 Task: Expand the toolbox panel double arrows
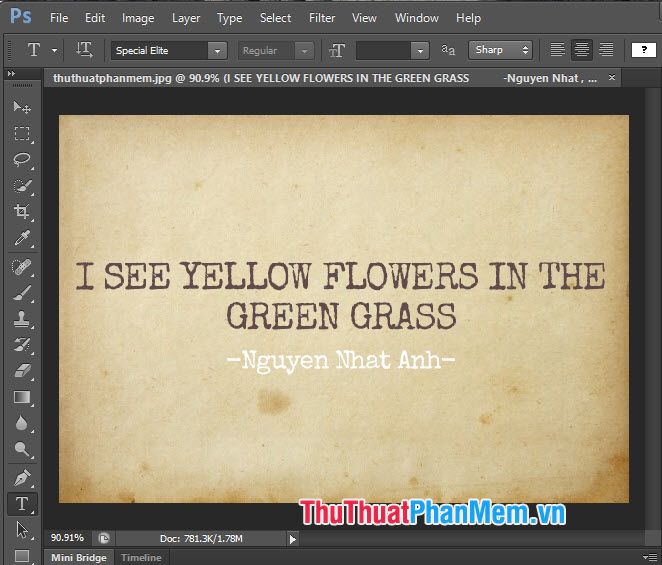pos(11,73)
